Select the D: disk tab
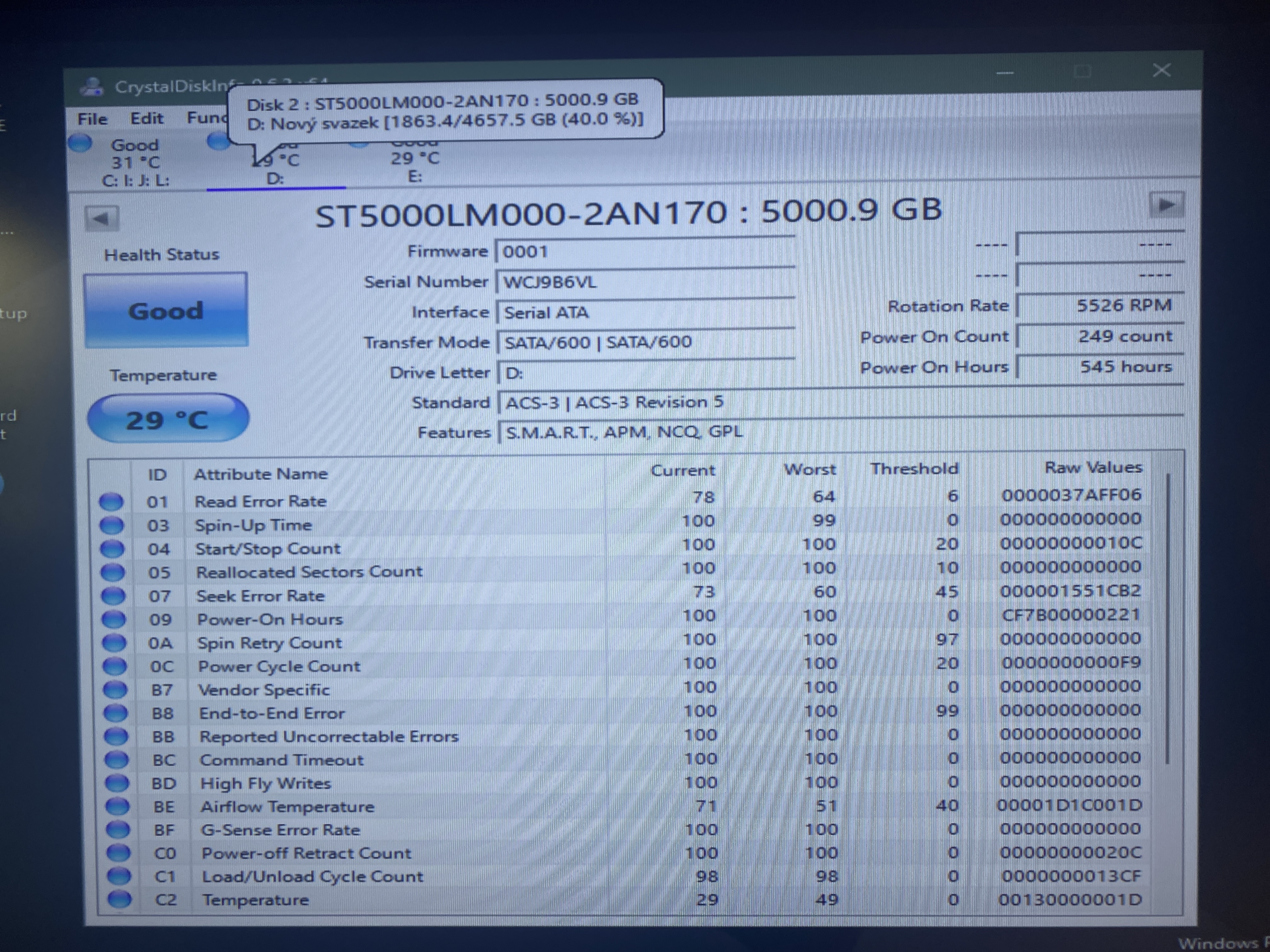Image resolution: width=1270 pixels, height=952 pixels. coord(276,163)
